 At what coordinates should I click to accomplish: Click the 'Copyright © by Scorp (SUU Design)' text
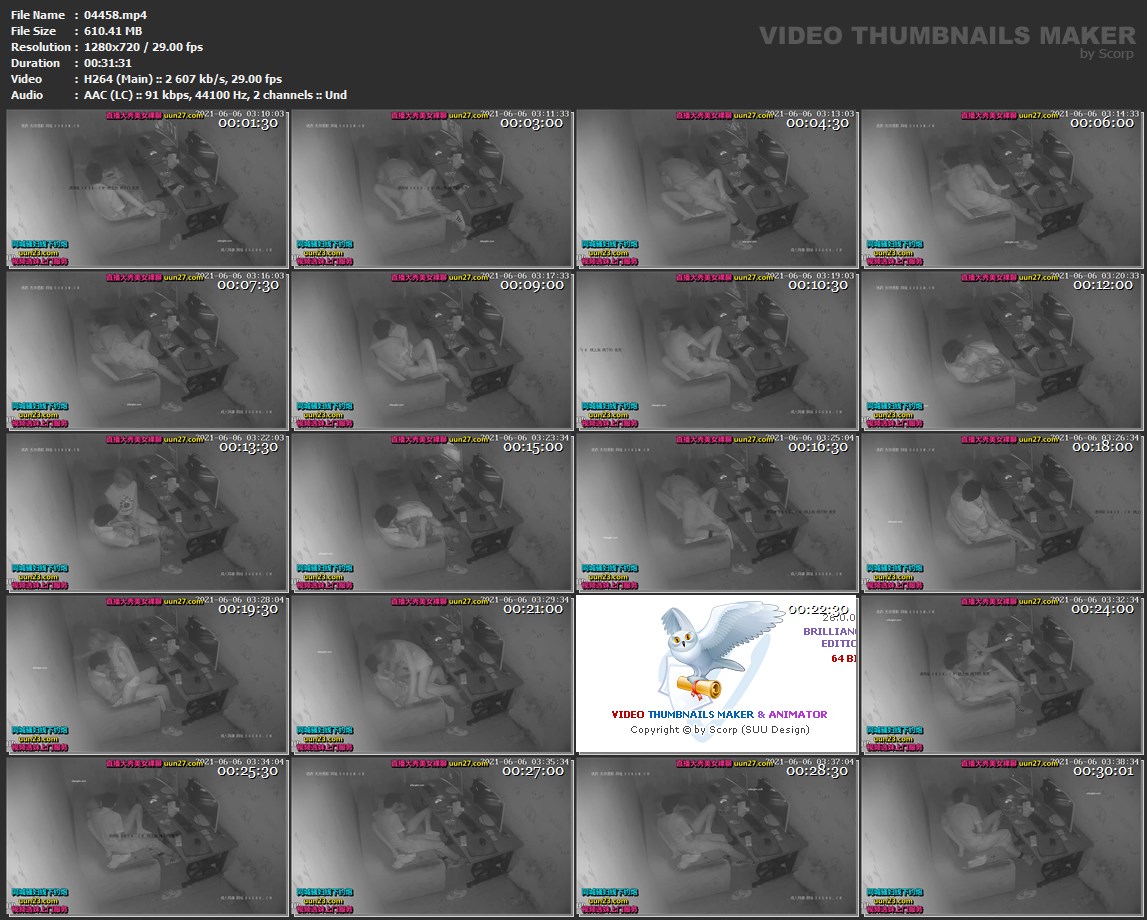[x=720, y=730]
